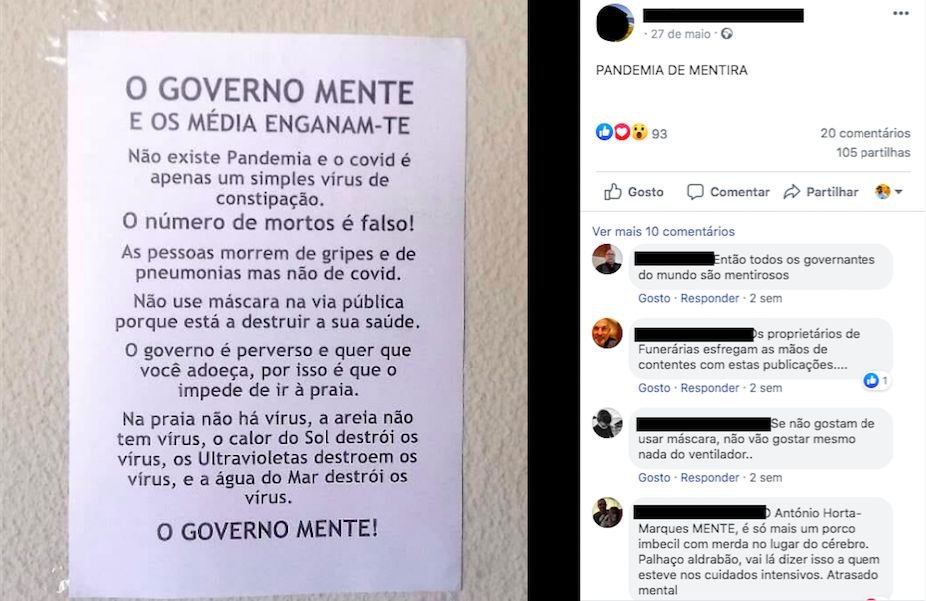The width and height of the screenshot is (926, 601).
Task: Click the thumbs-up Gosto icon
Action: click(613, 191)
